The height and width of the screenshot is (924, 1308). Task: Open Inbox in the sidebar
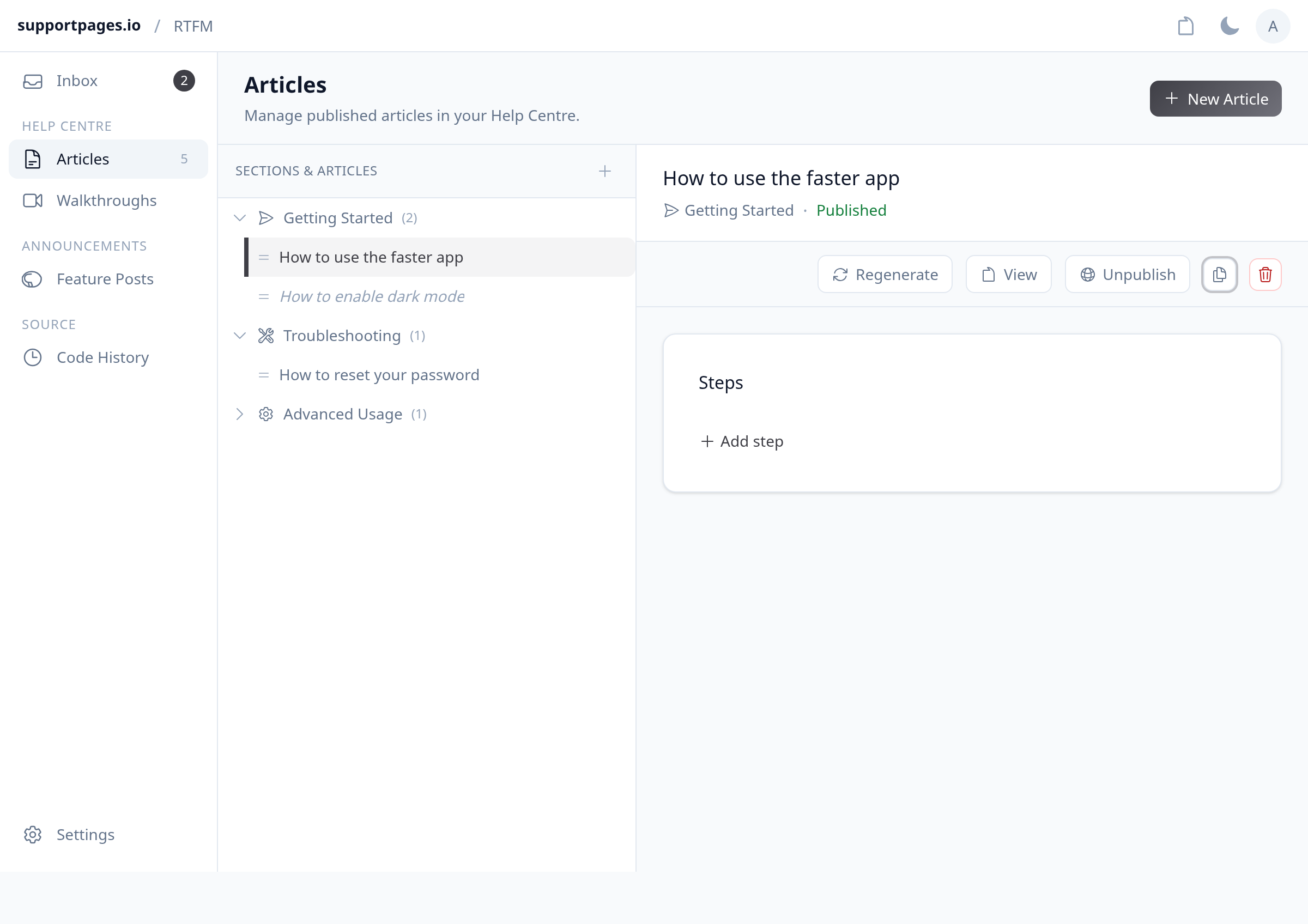[108, 81]
